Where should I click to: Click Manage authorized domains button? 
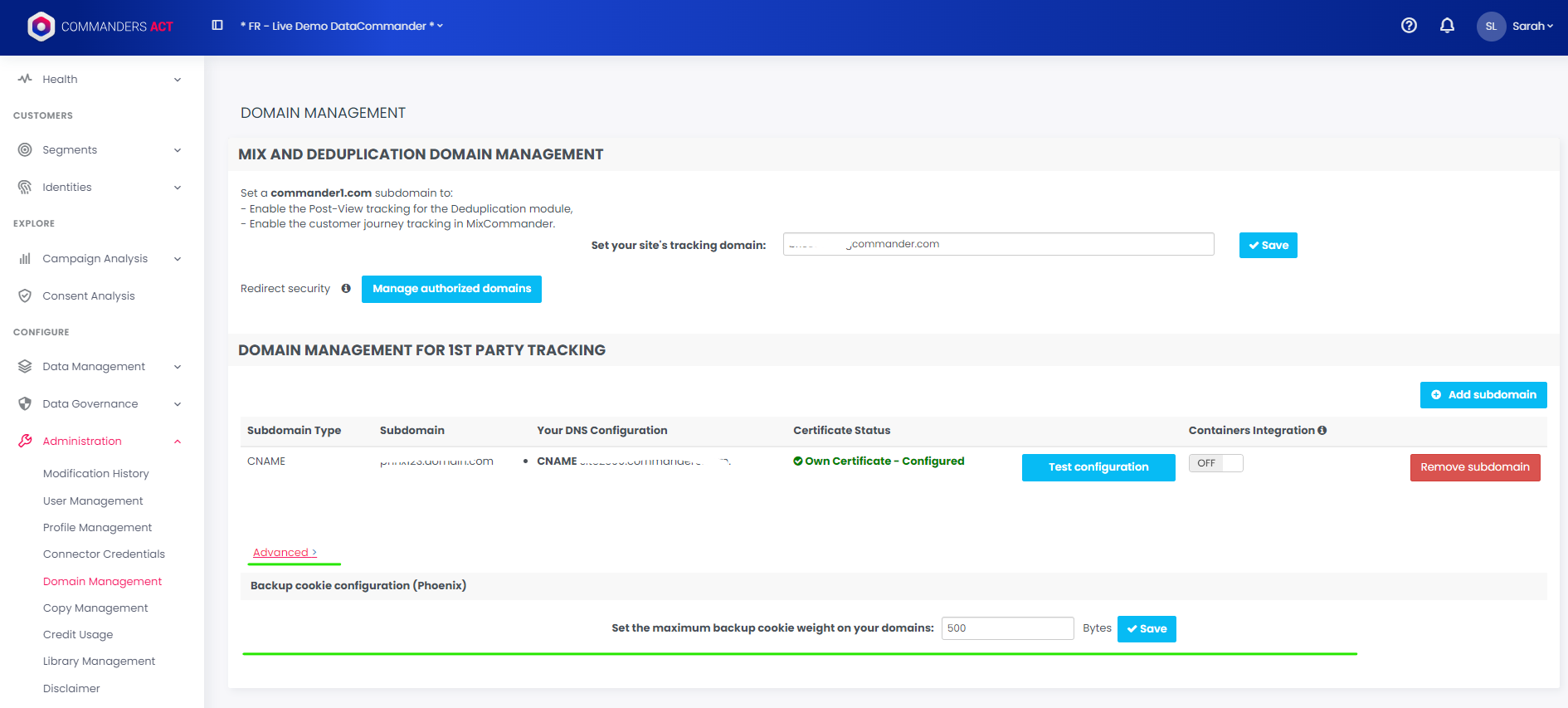[451, 289]
